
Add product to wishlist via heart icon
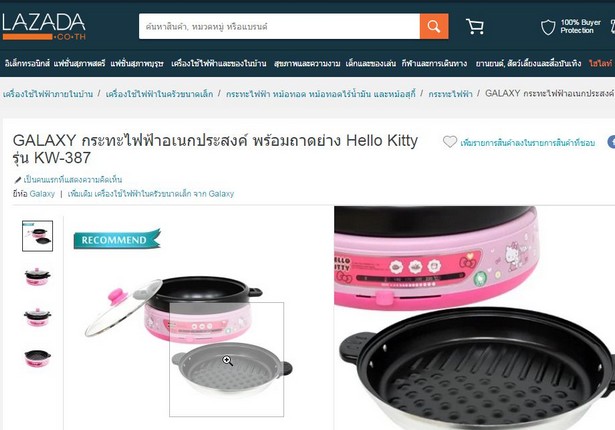(450, 142)
